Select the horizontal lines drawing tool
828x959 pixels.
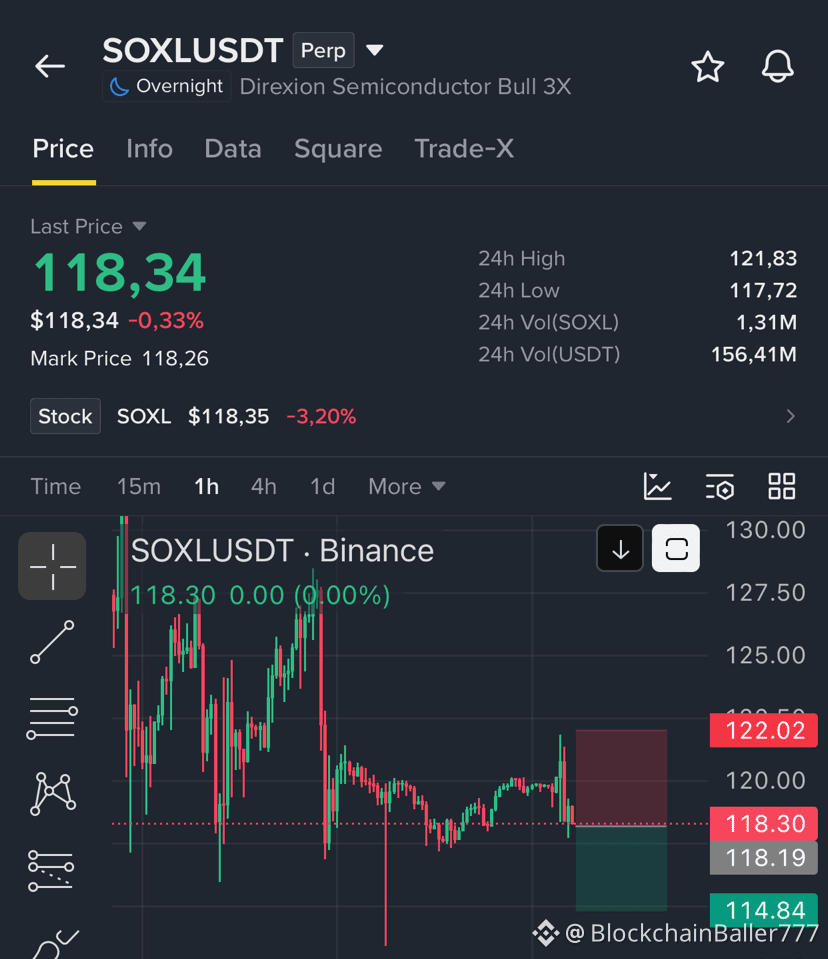click(x=53, y=719)
